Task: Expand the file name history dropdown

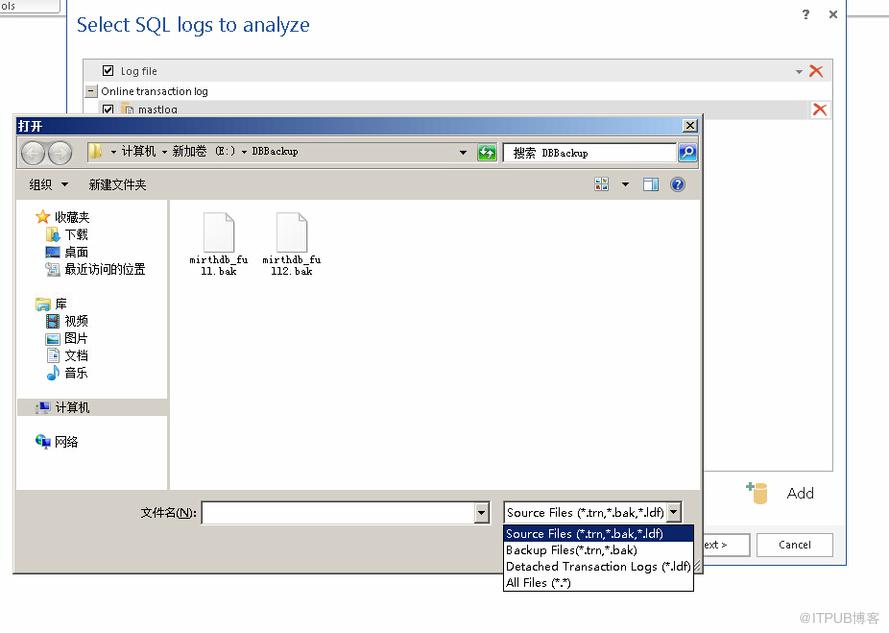Action: [481, 513]
